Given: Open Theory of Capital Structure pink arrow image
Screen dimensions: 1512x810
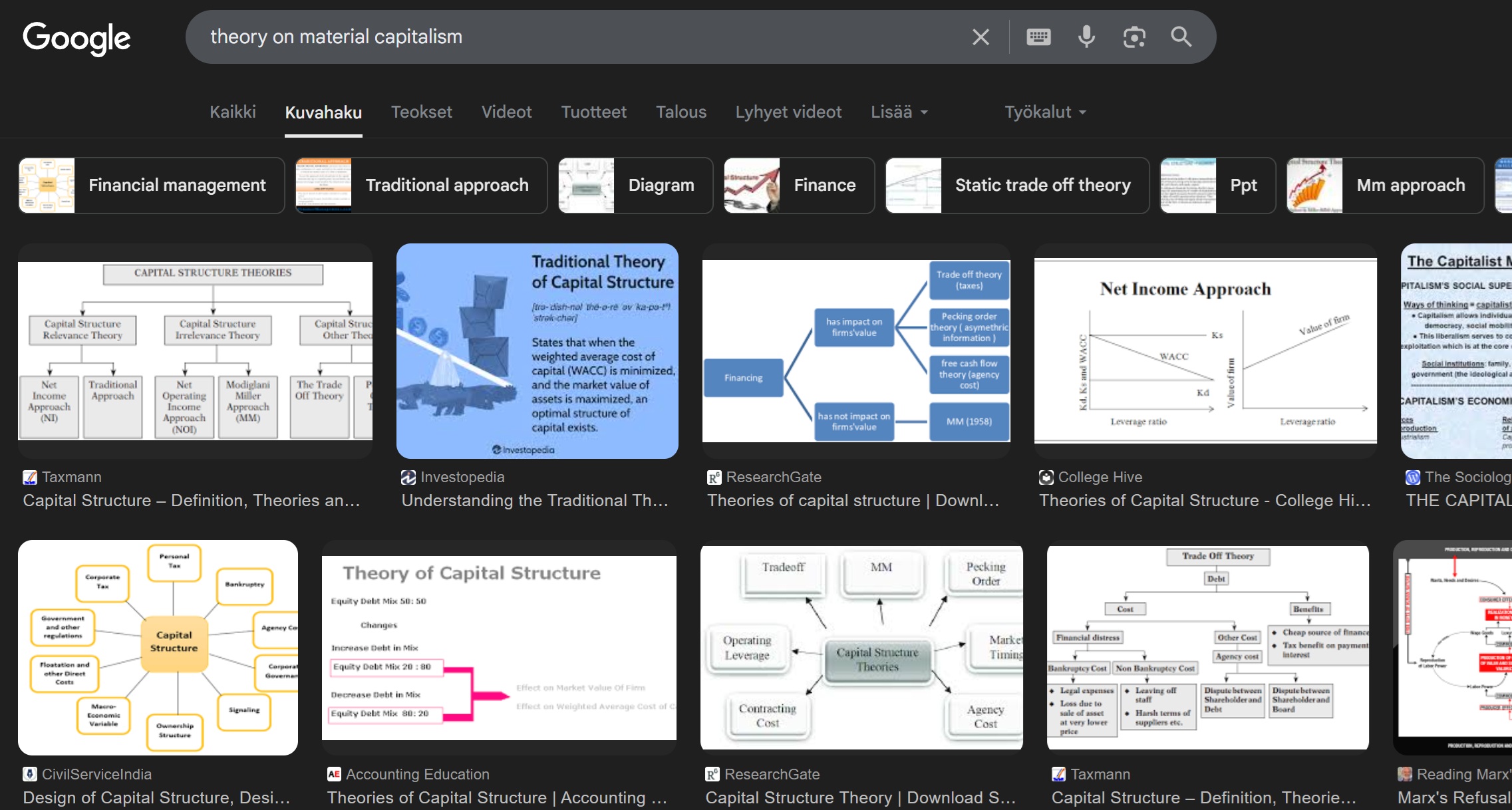Looking at the screenshot, I should (x=499, y=648).
